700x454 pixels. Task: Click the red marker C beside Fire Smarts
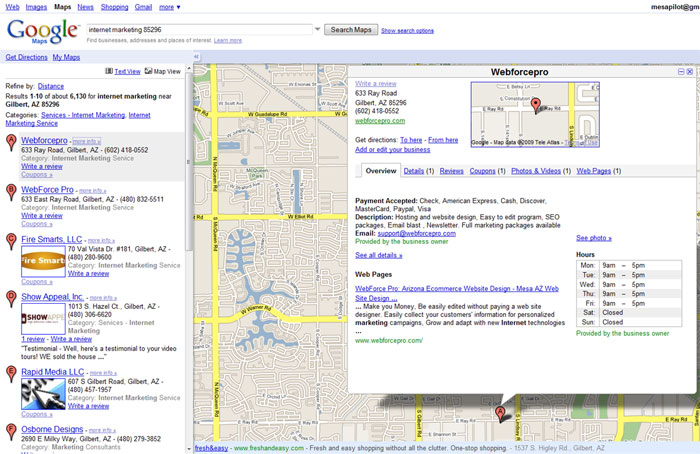point(11,242)
